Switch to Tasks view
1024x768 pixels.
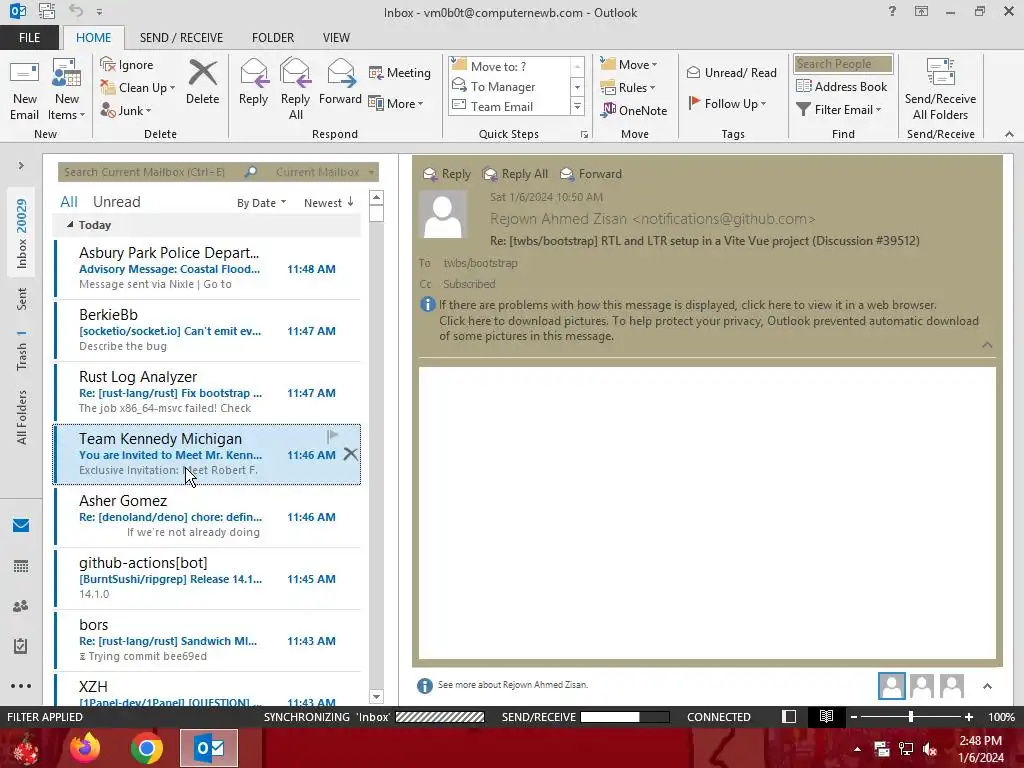(21, 646)
